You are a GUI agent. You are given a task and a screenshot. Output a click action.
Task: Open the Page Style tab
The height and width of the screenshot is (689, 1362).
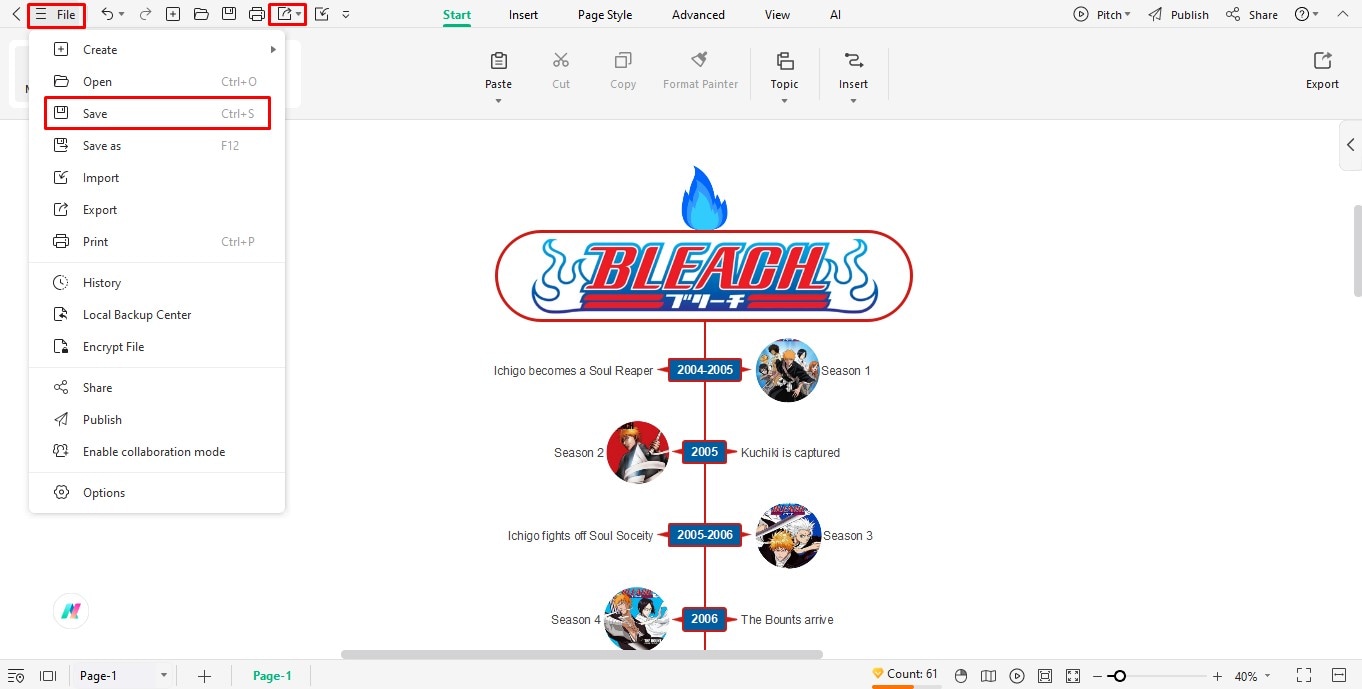[605, 15]
